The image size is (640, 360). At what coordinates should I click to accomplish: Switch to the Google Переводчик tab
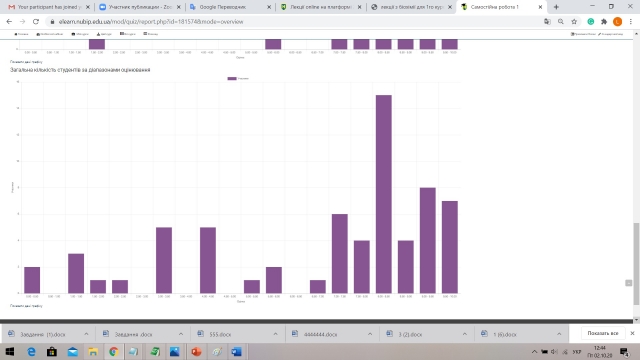(229, 7)
